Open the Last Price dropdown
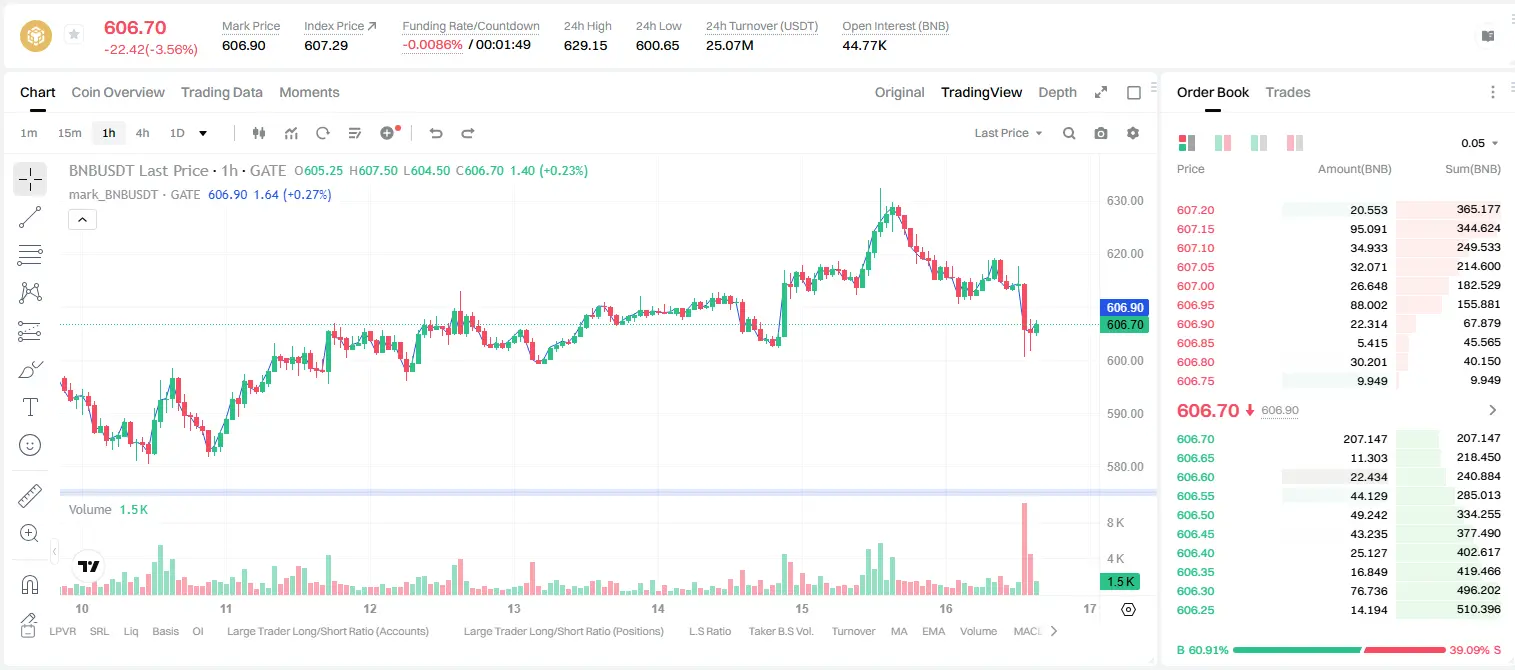Viewport: 1515px width, 670px height. tap(1008, 133)
